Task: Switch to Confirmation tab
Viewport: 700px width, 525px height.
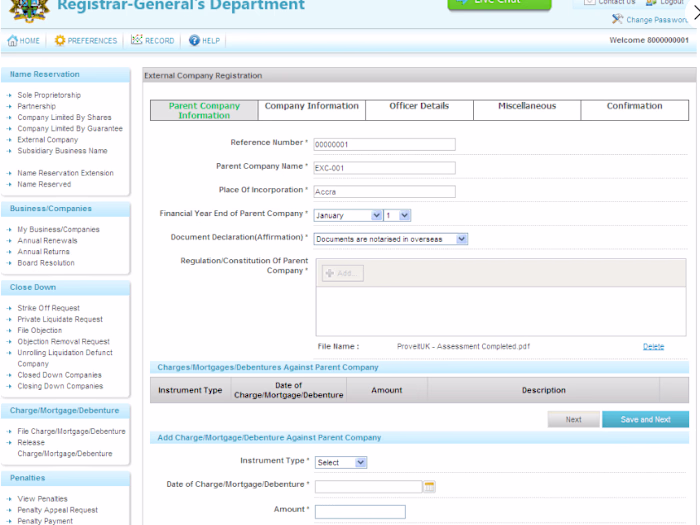Action: coord(634,110)
